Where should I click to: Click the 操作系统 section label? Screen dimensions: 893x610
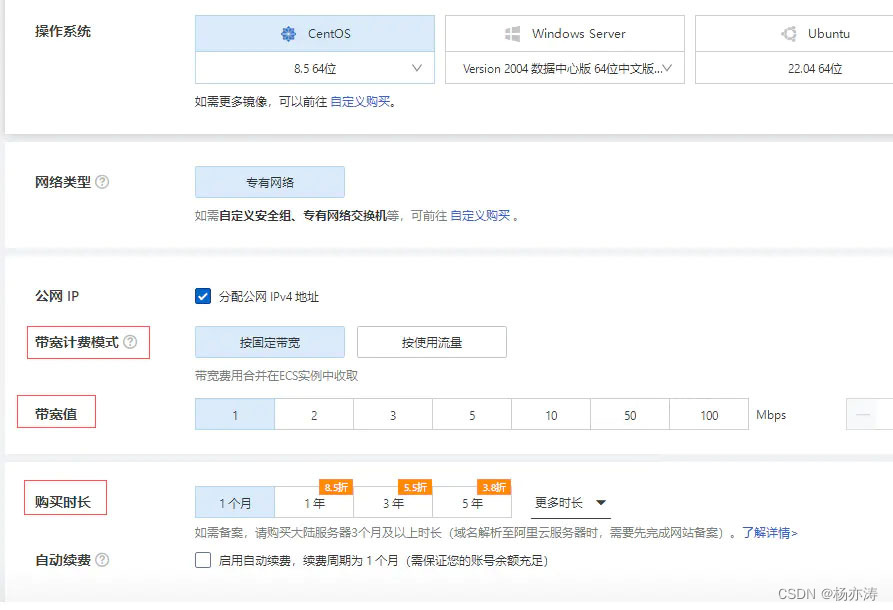coord(63,31)
